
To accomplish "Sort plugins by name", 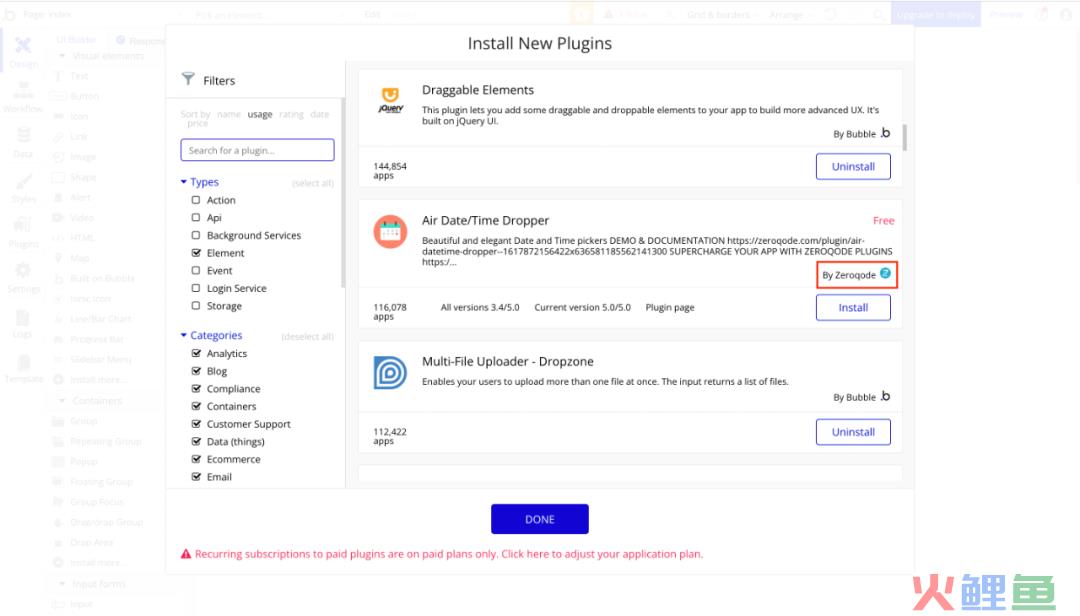I will click(x=229, y=114).
